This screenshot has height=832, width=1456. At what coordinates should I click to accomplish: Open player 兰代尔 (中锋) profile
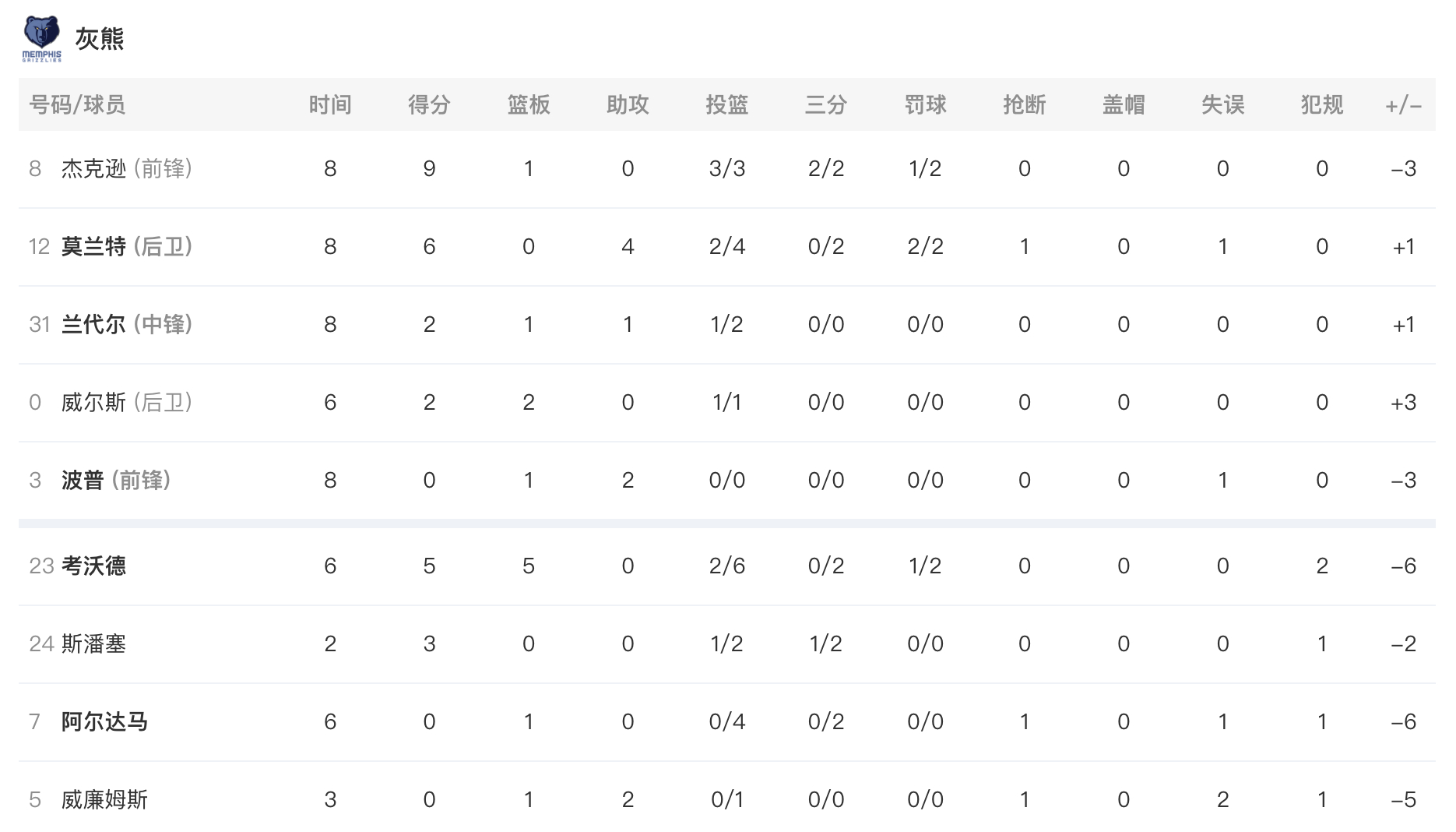[x=127, y=324]
